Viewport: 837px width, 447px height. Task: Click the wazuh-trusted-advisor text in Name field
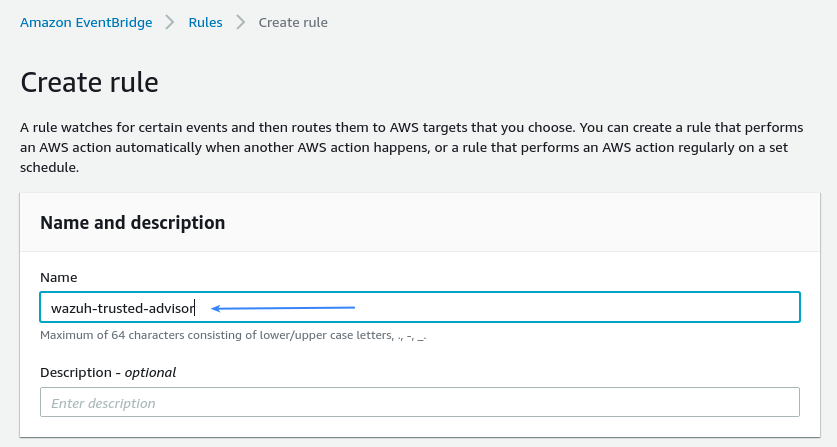(x=122, y=307)
